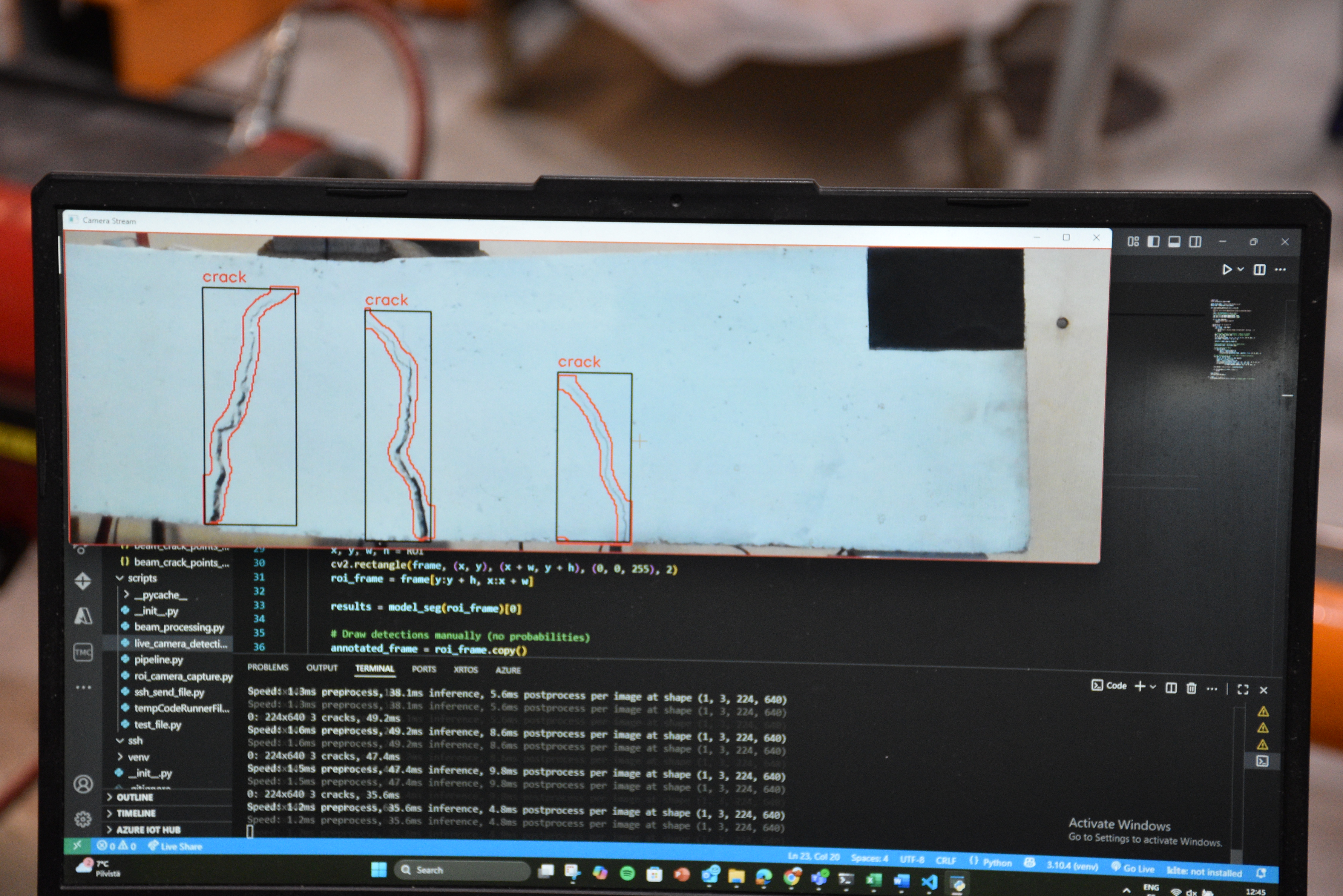Maximize the terminal panel size
The height and width of the screenshot is (896, 1343).
1242,690
